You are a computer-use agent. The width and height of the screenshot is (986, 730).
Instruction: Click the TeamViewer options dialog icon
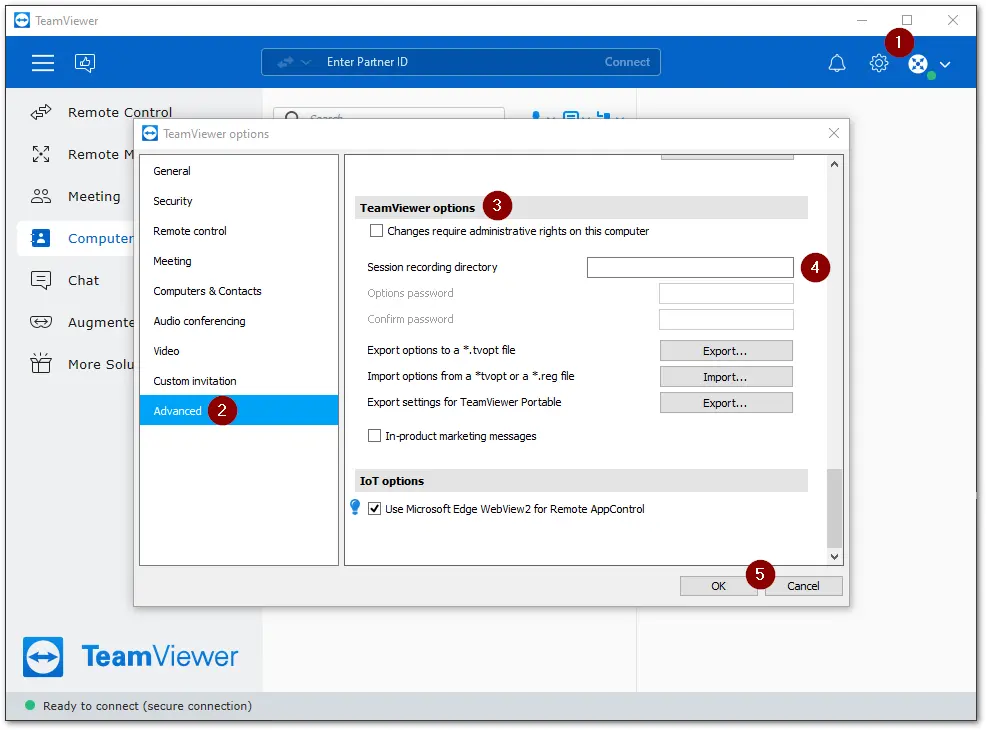(x=150, y=133)
